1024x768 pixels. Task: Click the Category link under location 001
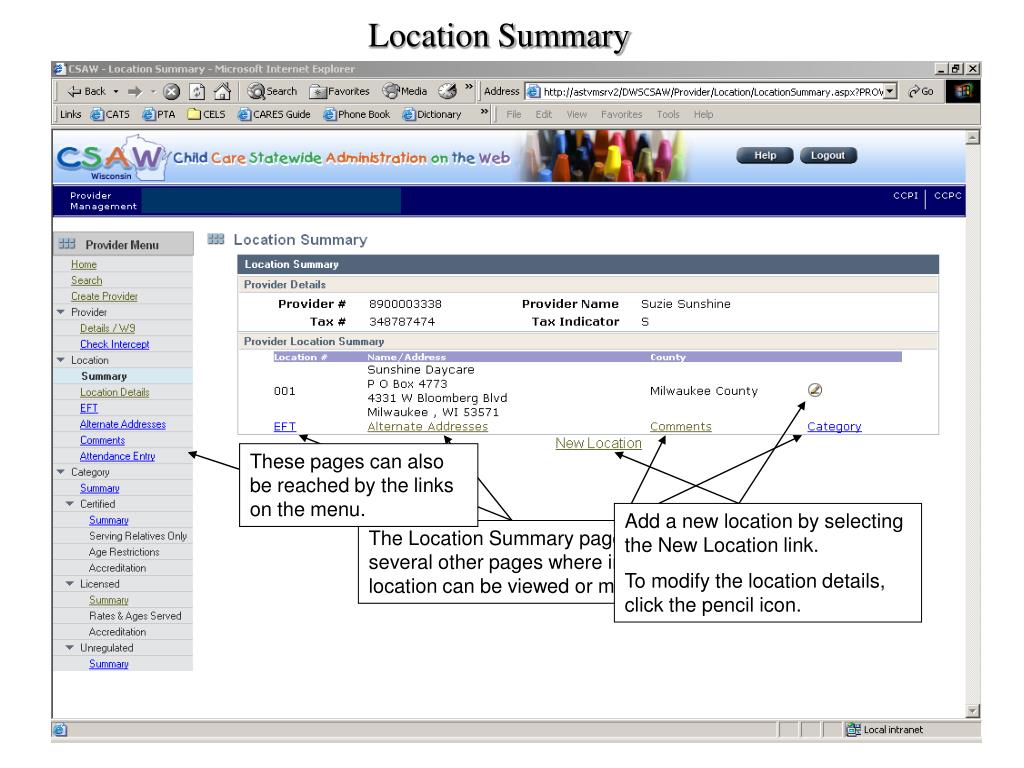pos(834,426)
